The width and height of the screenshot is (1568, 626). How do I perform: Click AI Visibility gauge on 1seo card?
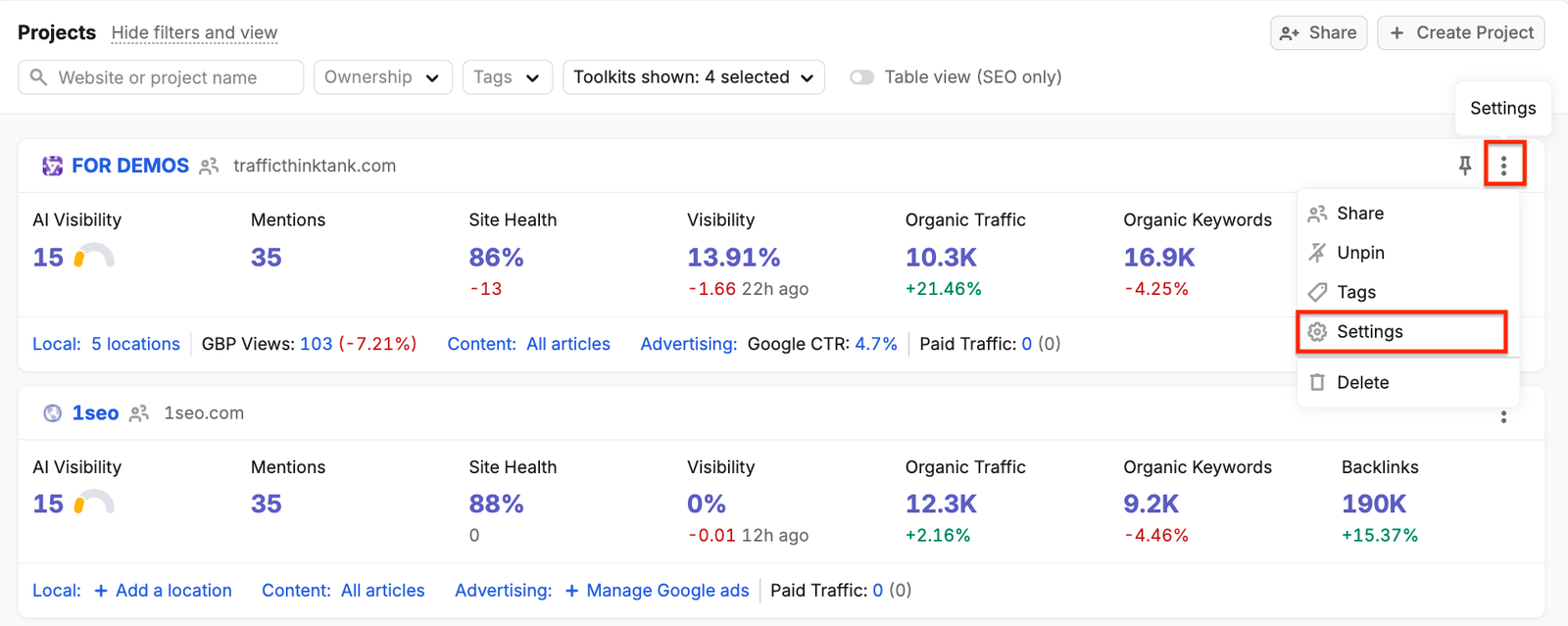(94, 504)
